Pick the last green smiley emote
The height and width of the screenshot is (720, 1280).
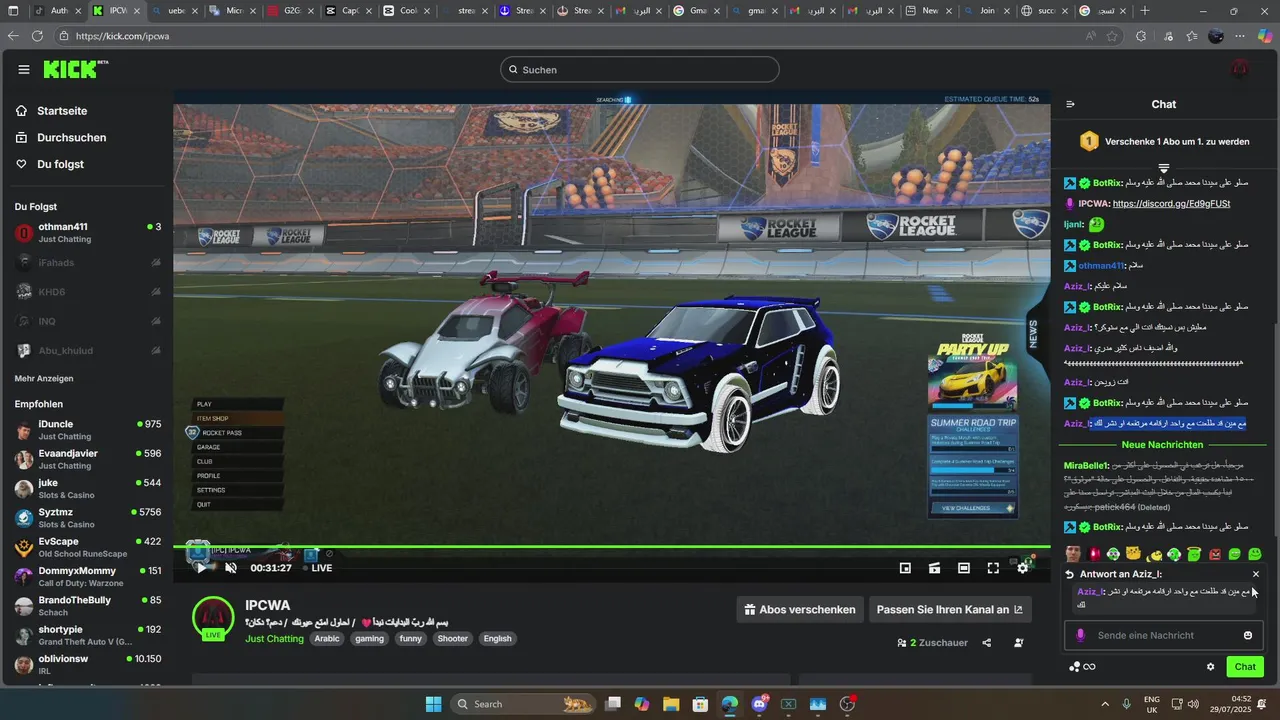tap(1255, 554)
